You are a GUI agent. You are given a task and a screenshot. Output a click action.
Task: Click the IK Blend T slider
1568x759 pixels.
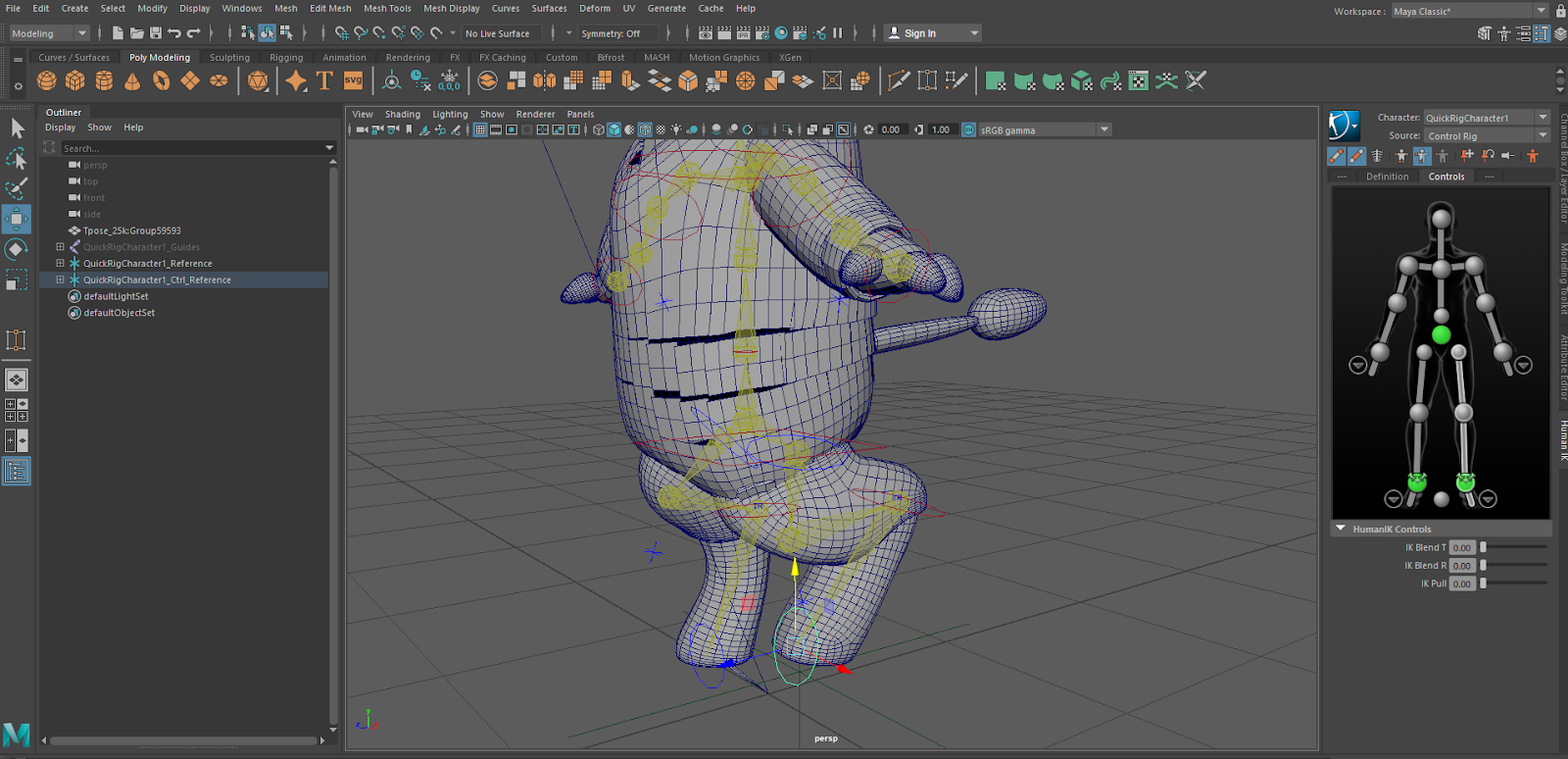(1514, 547)
